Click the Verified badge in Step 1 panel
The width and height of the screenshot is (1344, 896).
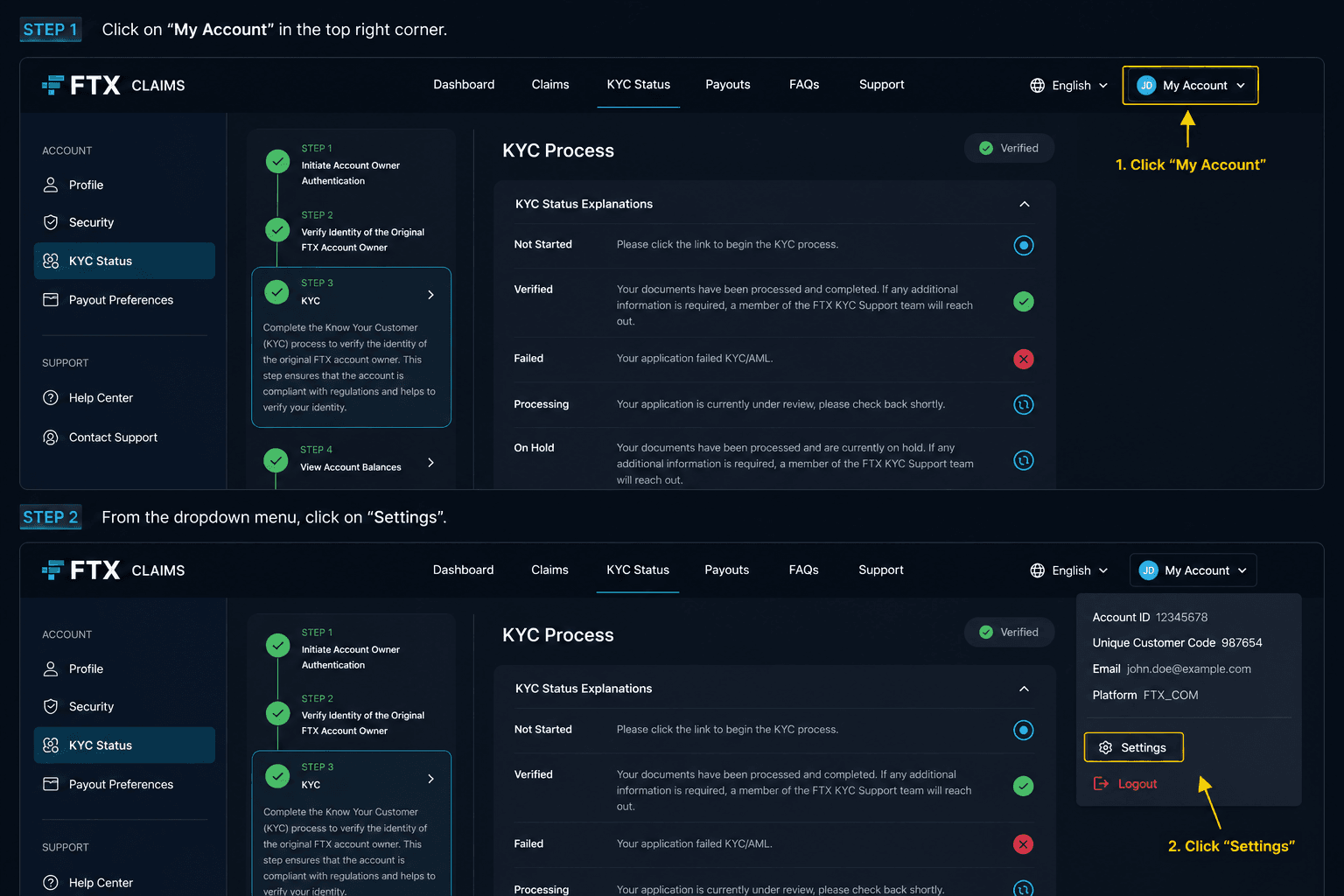[1009, 148]
